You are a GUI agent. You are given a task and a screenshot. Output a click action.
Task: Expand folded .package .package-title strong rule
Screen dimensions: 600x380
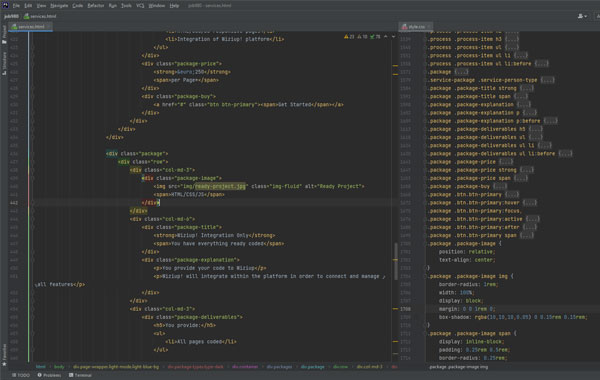coord(527,88)
